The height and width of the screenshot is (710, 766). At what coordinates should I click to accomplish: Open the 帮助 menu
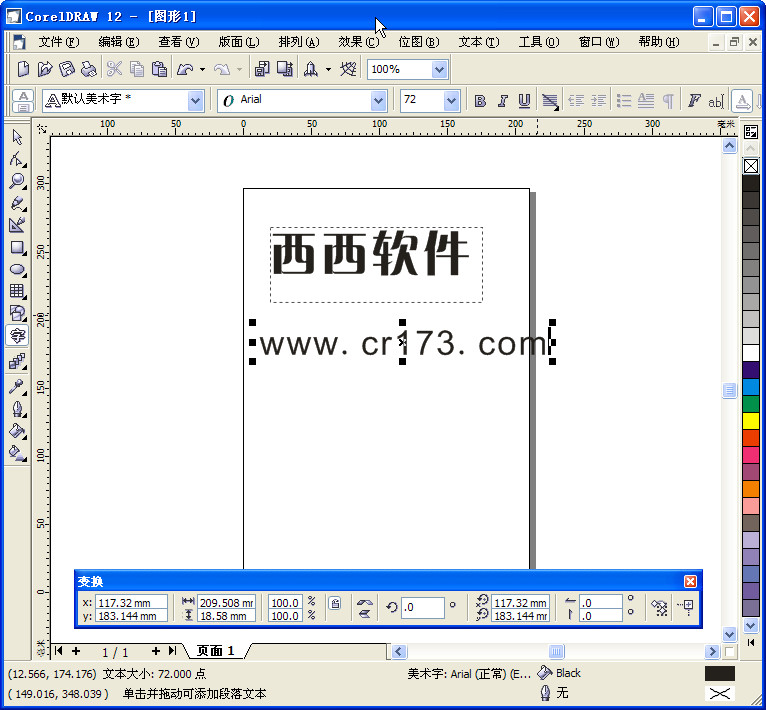click(659, 42)
